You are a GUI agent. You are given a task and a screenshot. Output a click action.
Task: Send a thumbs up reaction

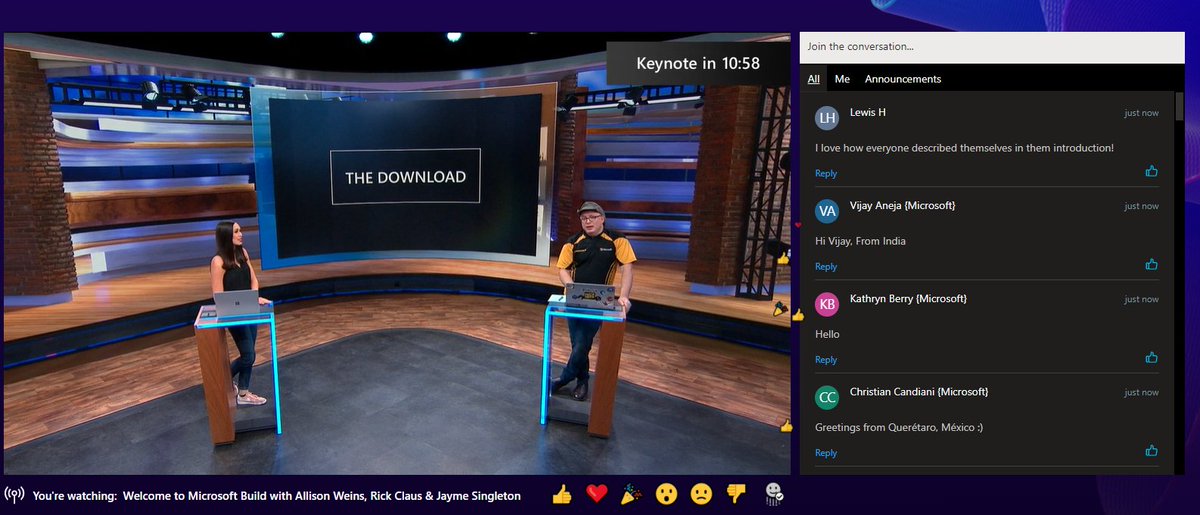pos(562,494)
